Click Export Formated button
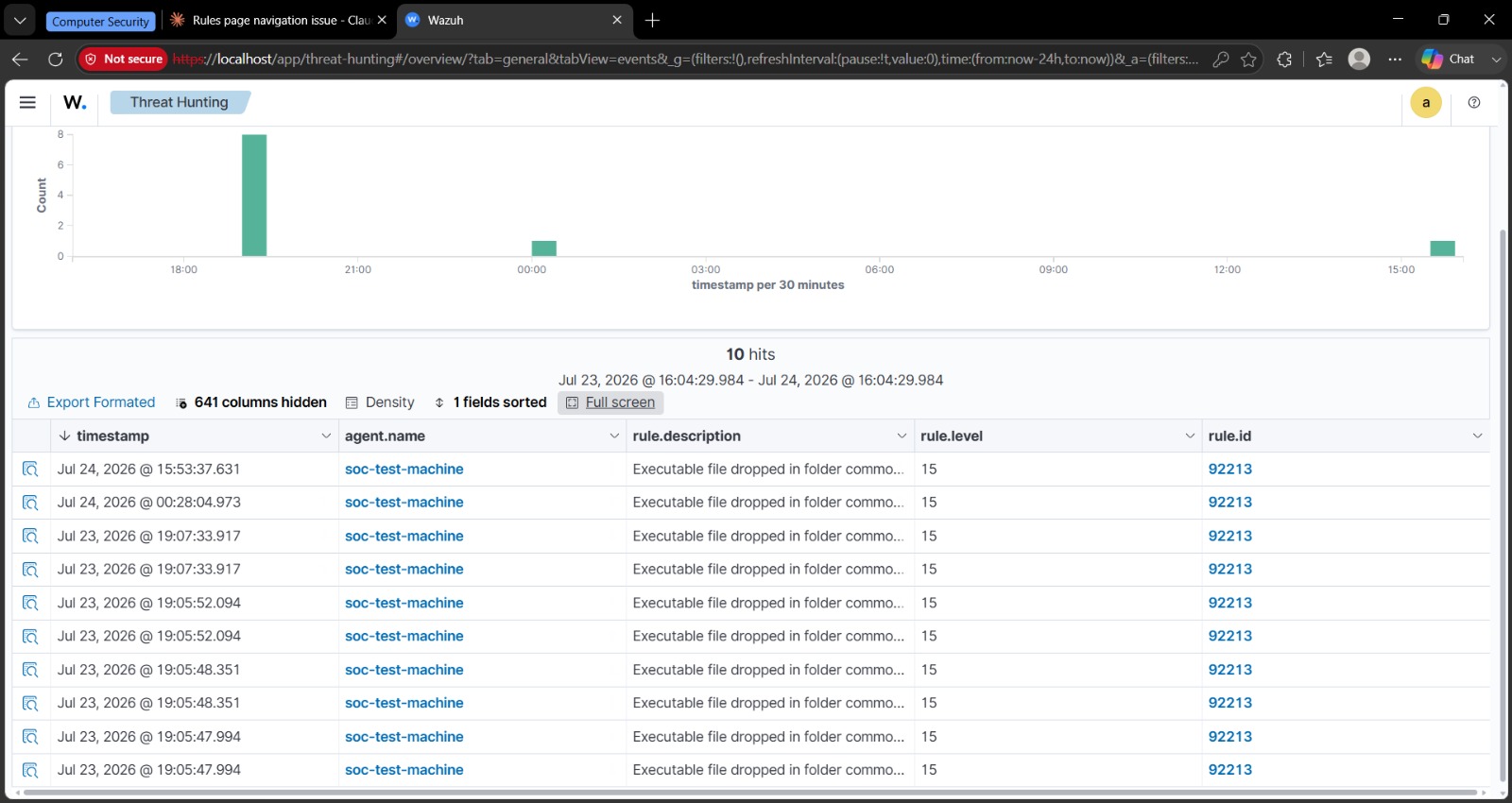The height and width of the screenshot is (803, 1512). (91, 402)
